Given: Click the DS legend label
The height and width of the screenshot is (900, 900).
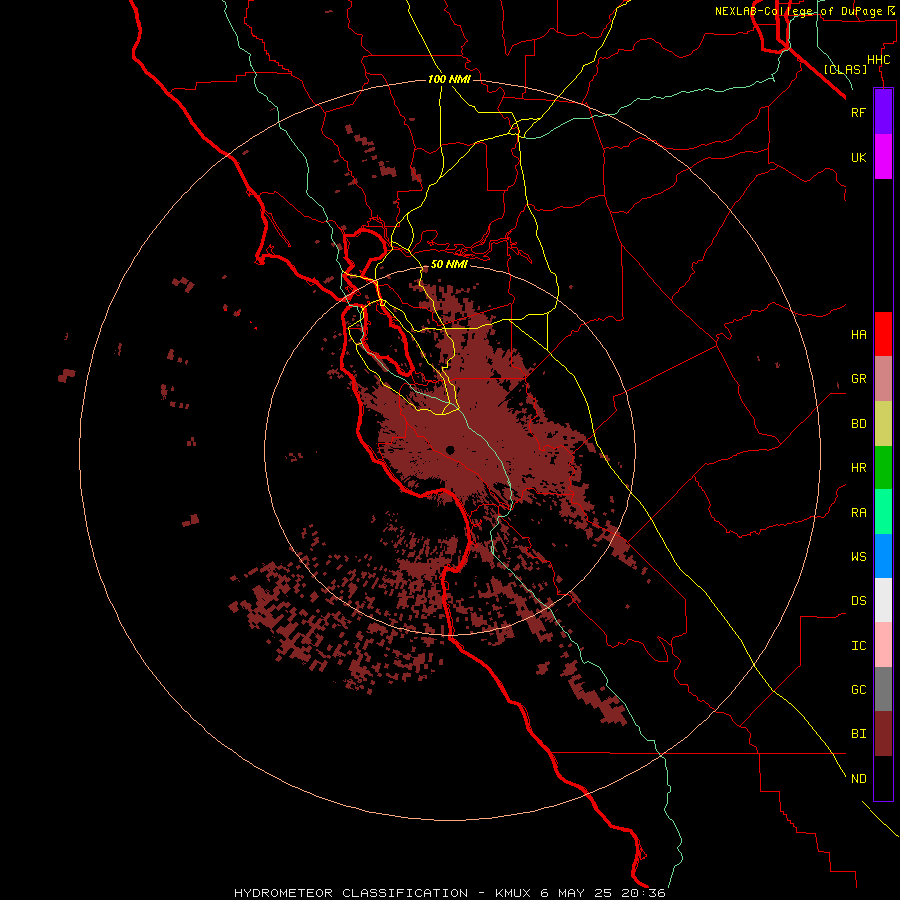Looking at the screenshot, I should pos(858,601).
